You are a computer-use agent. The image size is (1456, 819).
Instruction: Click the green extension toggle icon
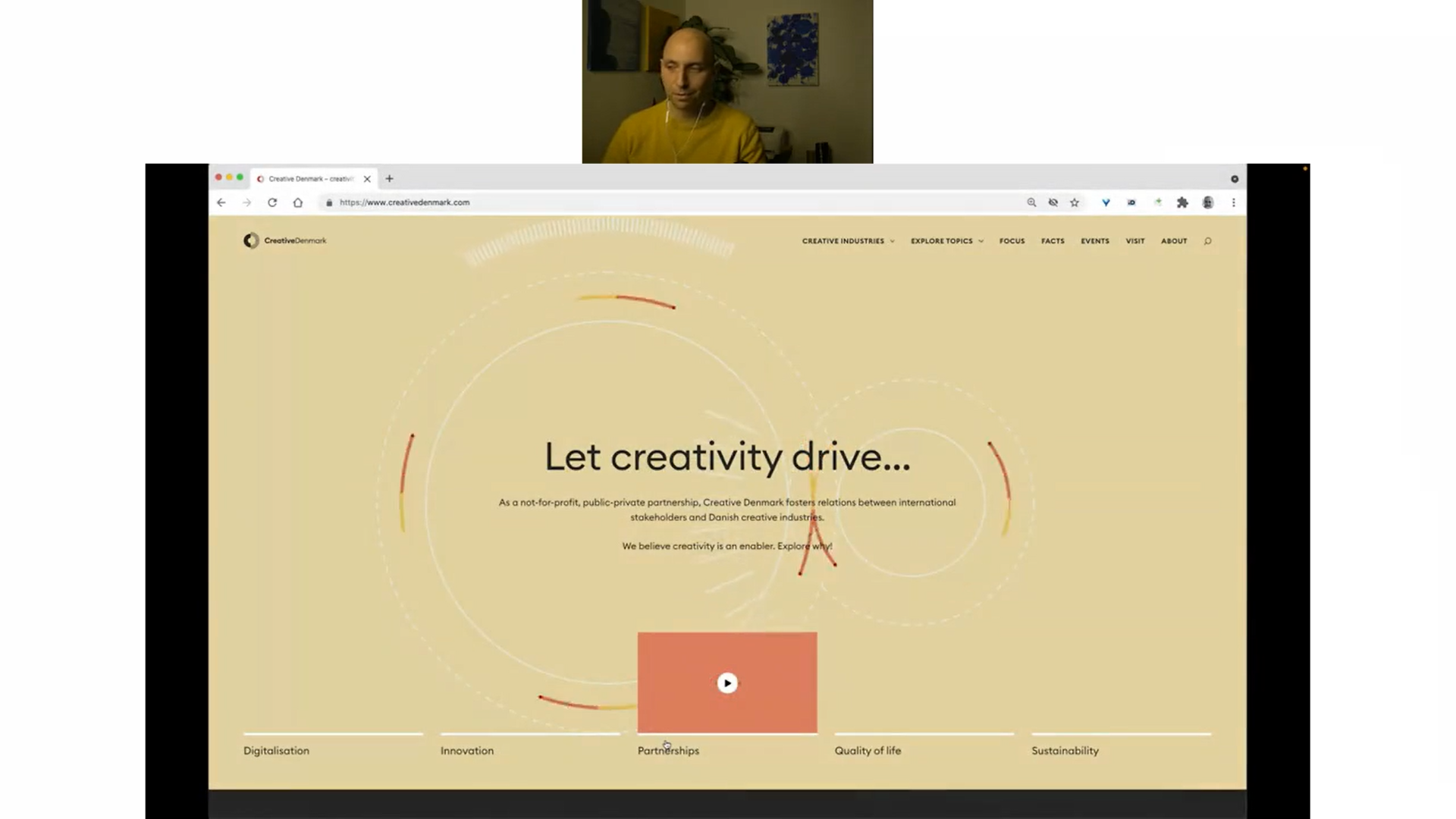pos(1158,202)
